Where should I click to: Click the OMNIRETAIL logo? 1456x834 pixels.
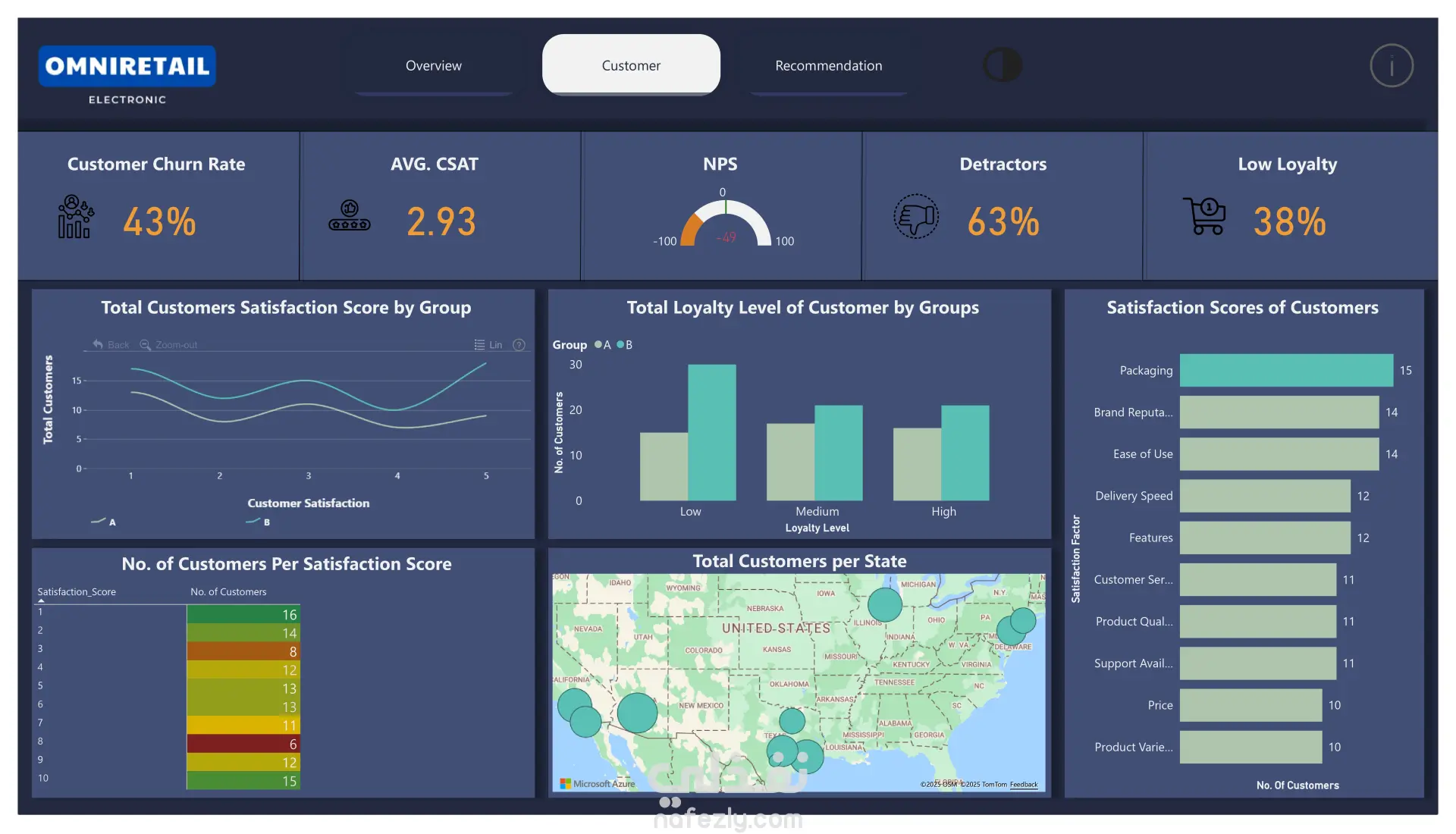click(127, 67)
